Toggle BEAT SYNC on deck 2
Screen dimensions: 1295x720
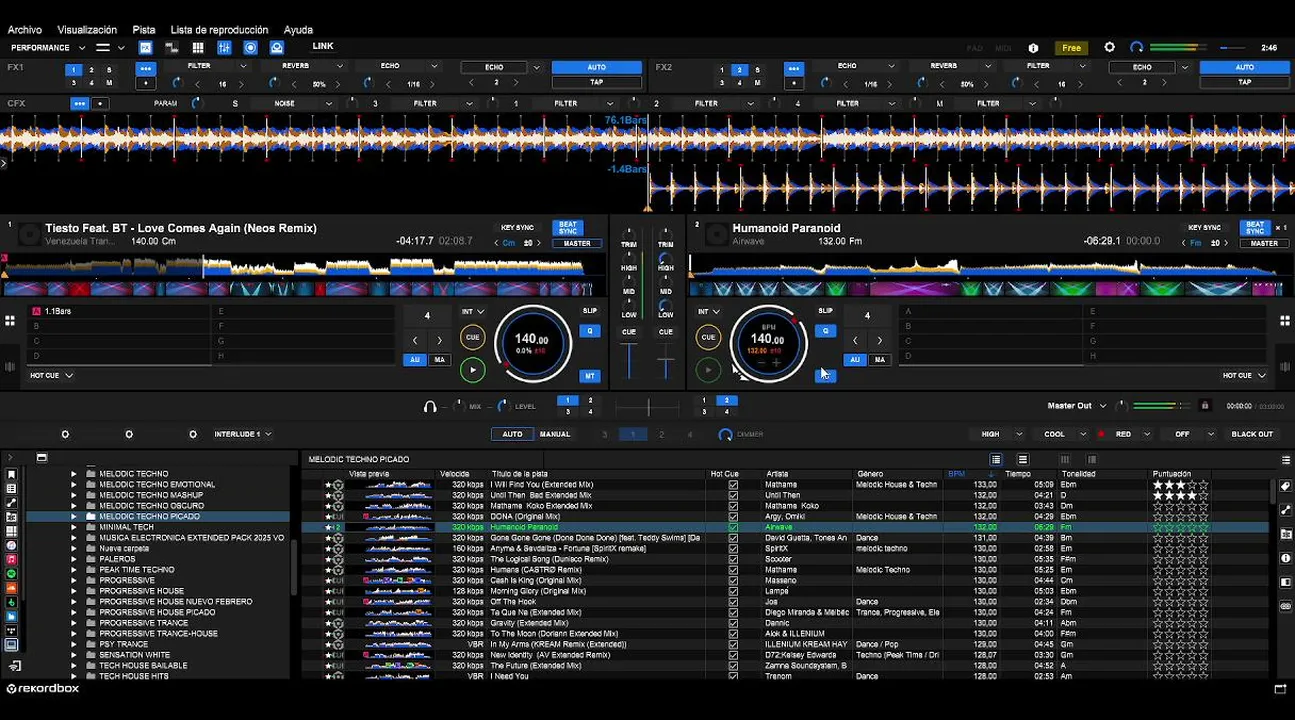click(x=1255, y=228)
